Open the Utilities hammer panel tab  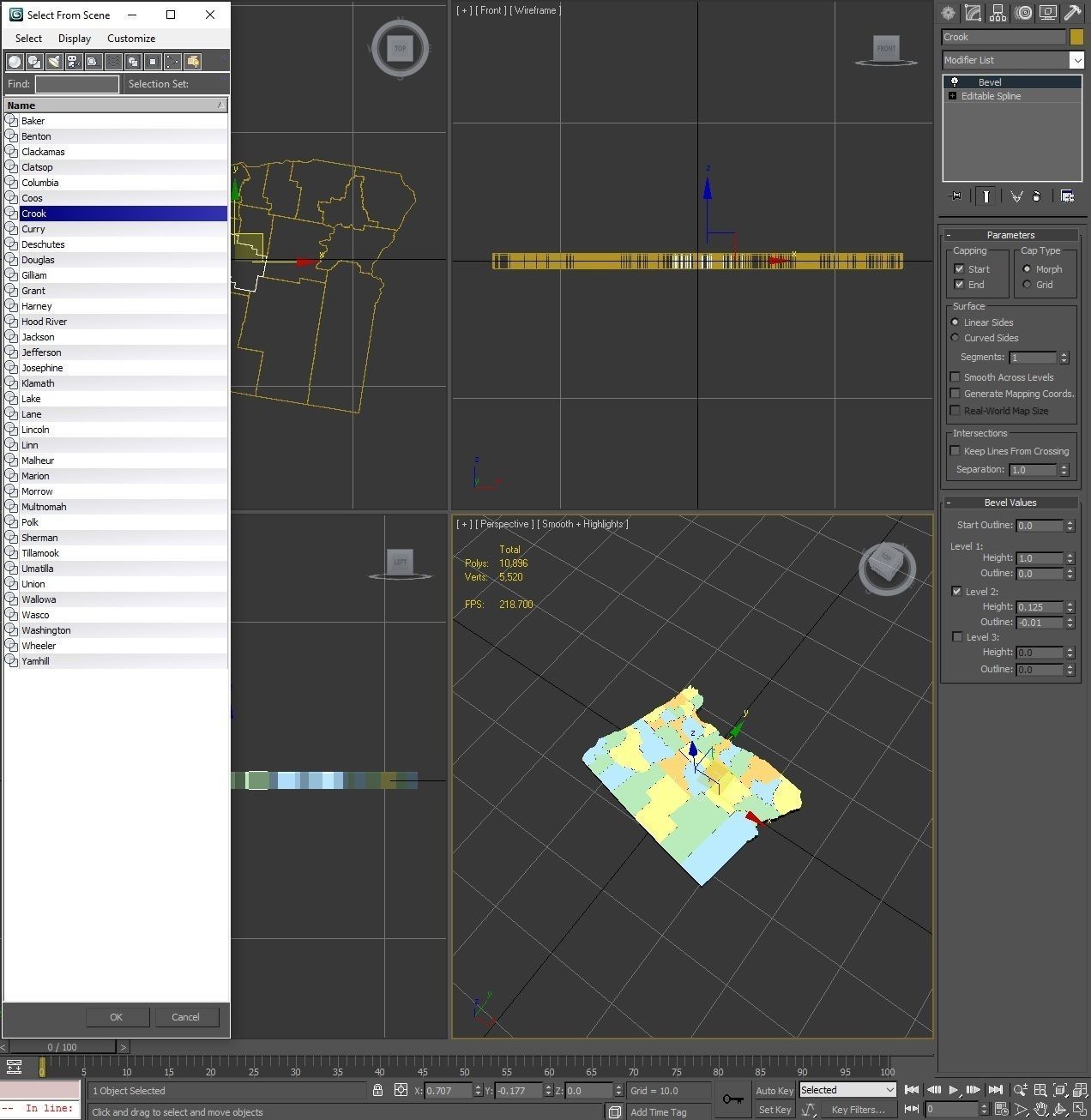tap(1072, 13)
